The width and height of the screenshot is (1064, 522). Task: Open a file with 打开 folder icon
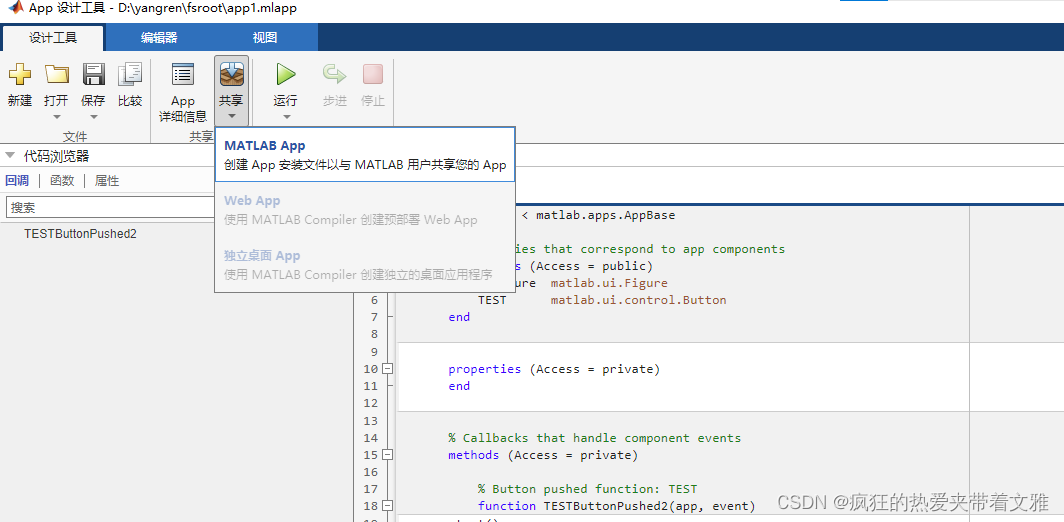pyautogui.click(x=56, y=75)
